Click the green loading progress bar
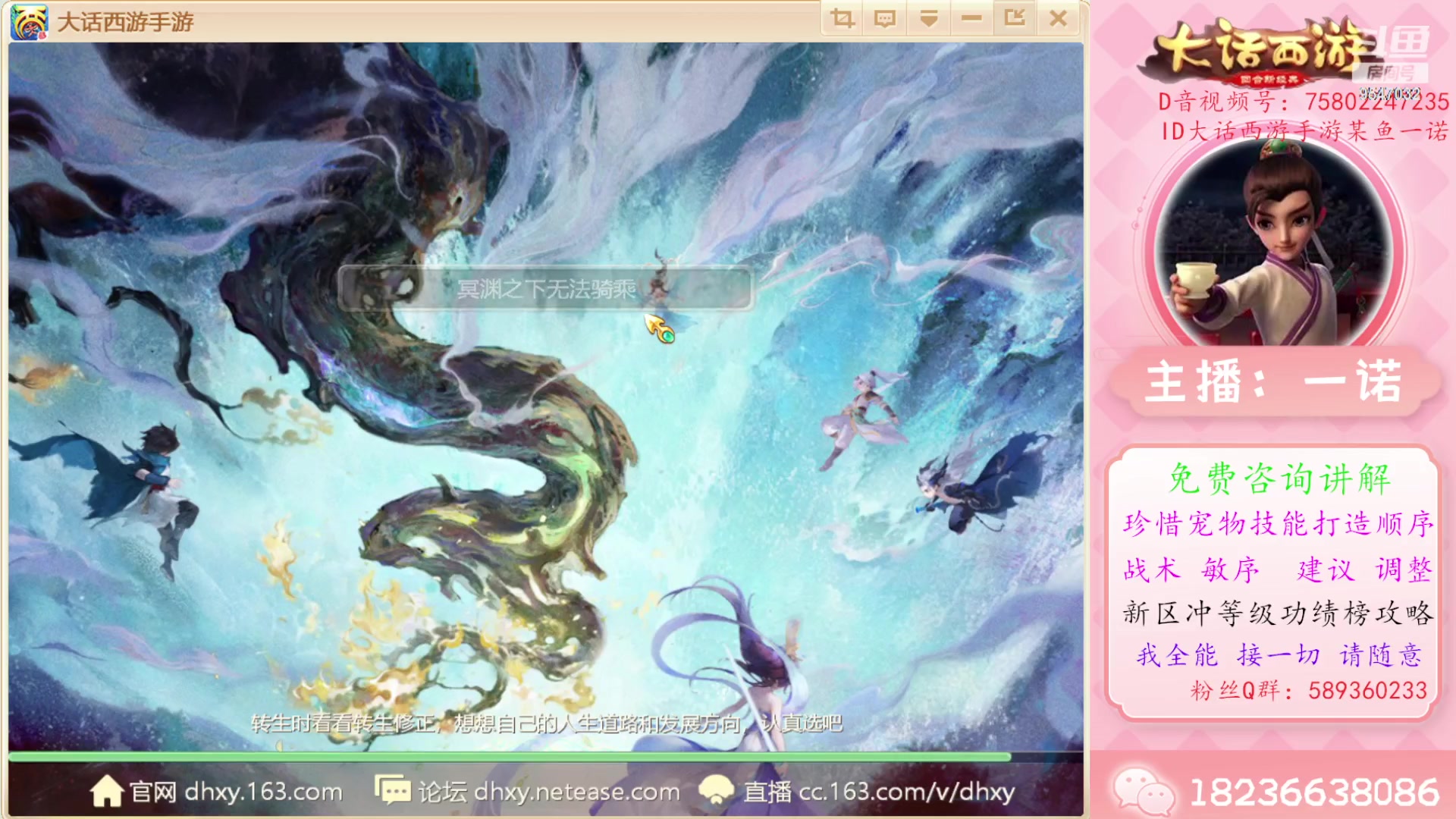1456x819 pixels. pos(510,756)
